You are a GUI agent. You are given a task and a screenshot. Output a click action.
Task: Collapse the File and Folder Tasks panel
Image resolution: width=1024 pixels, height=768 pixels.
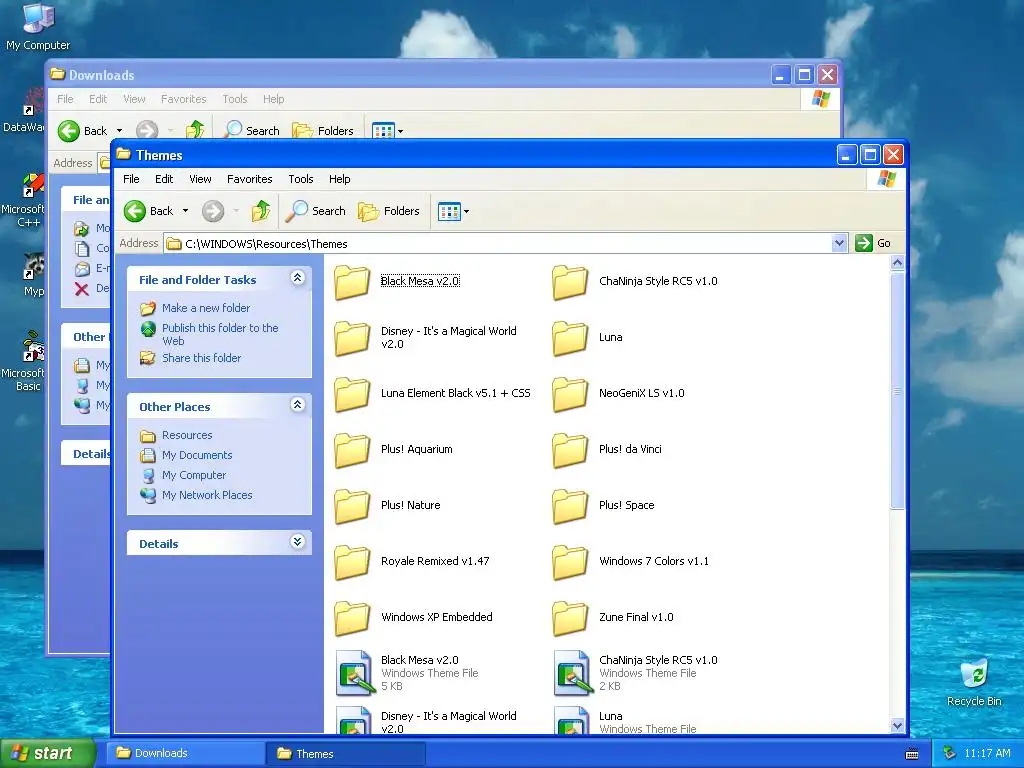(297, 278)
